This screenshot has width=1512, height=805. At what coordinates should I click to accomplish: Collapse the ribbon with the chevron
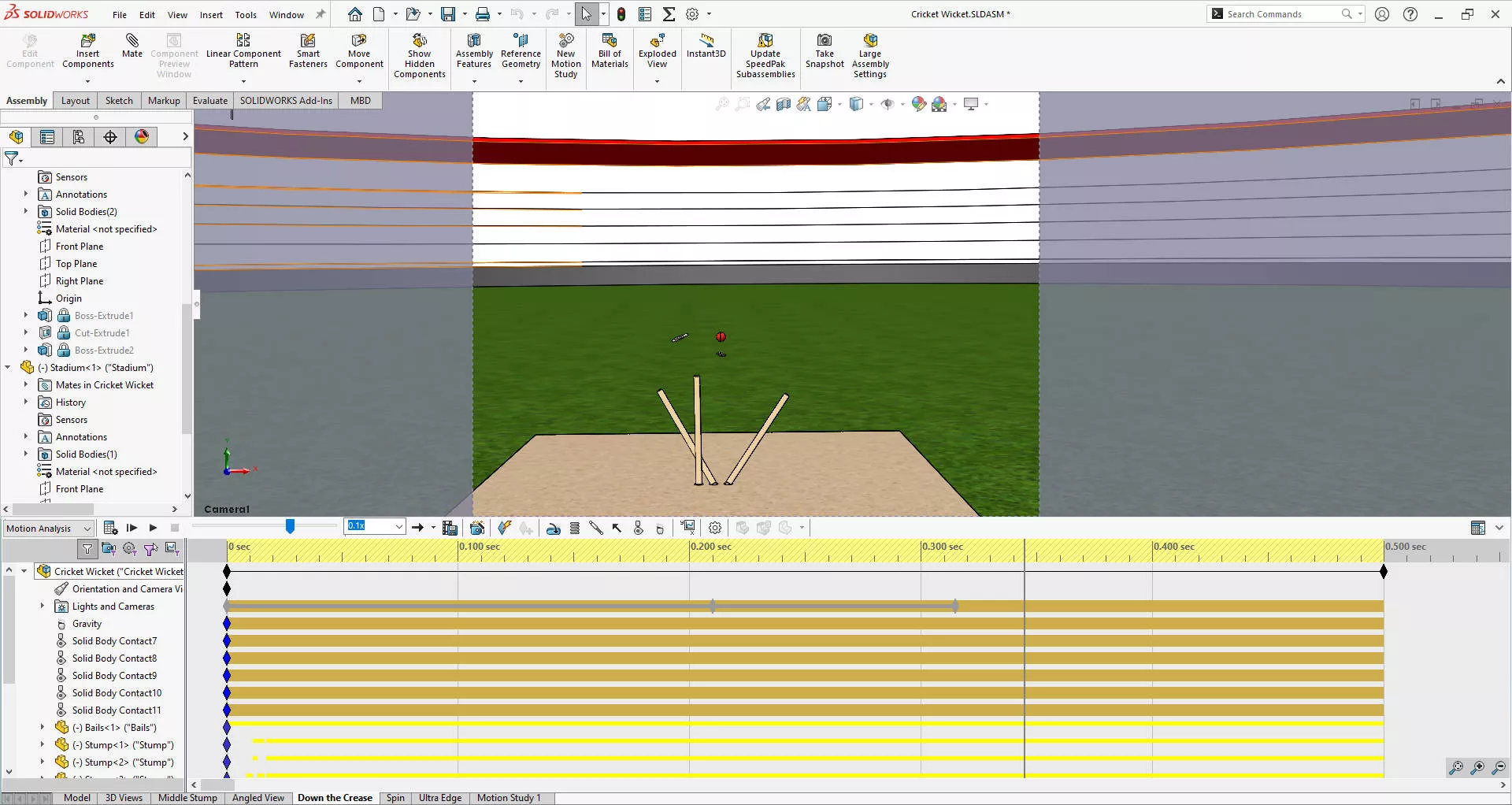pos(1501,81)
